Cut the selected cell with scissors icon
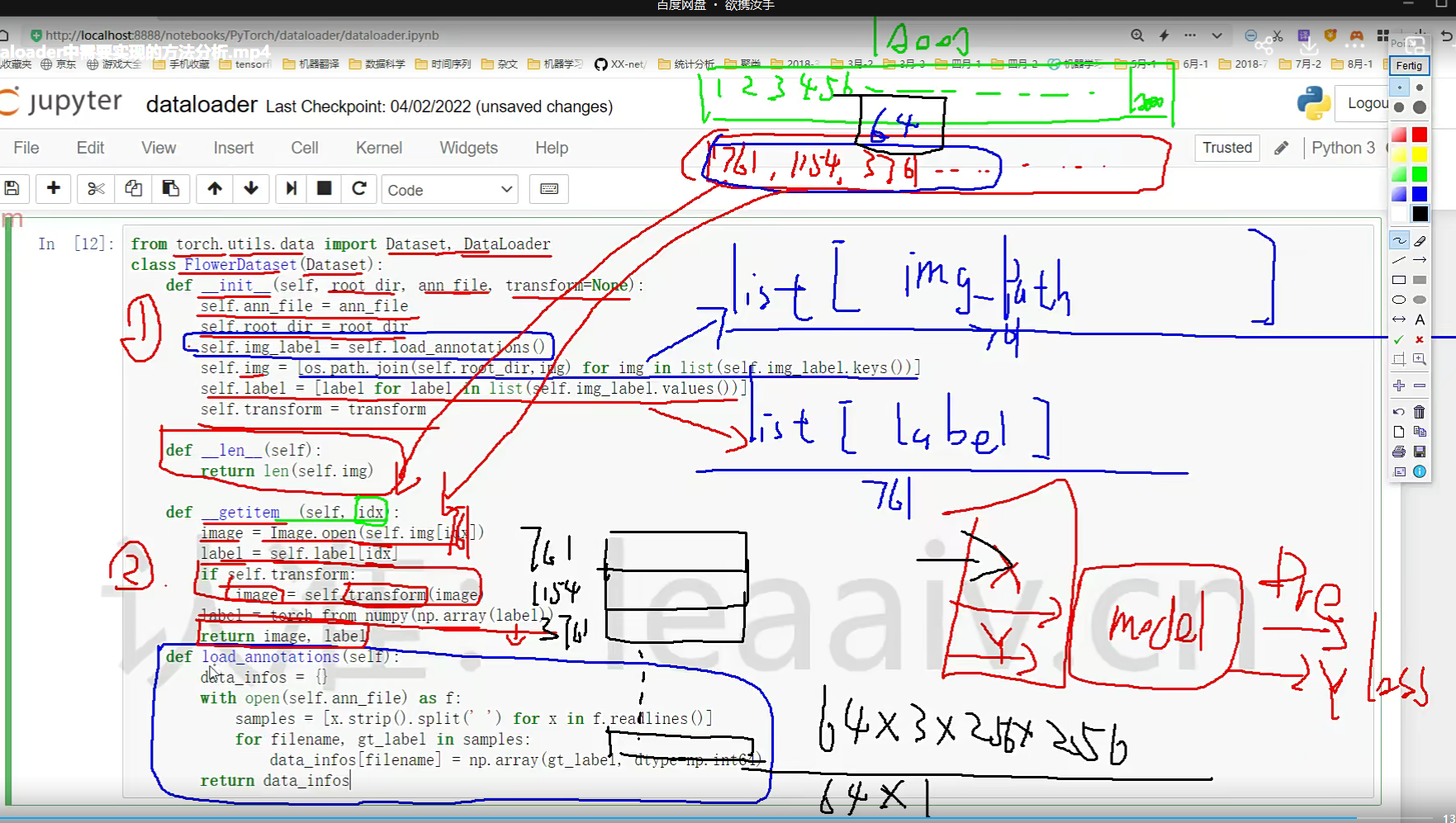 coord(96,189)
